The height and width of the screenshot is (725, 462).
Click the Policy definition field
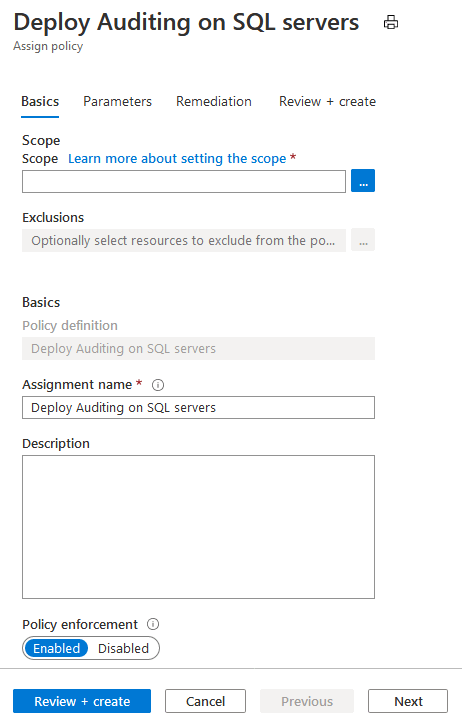tap(198, 349)
